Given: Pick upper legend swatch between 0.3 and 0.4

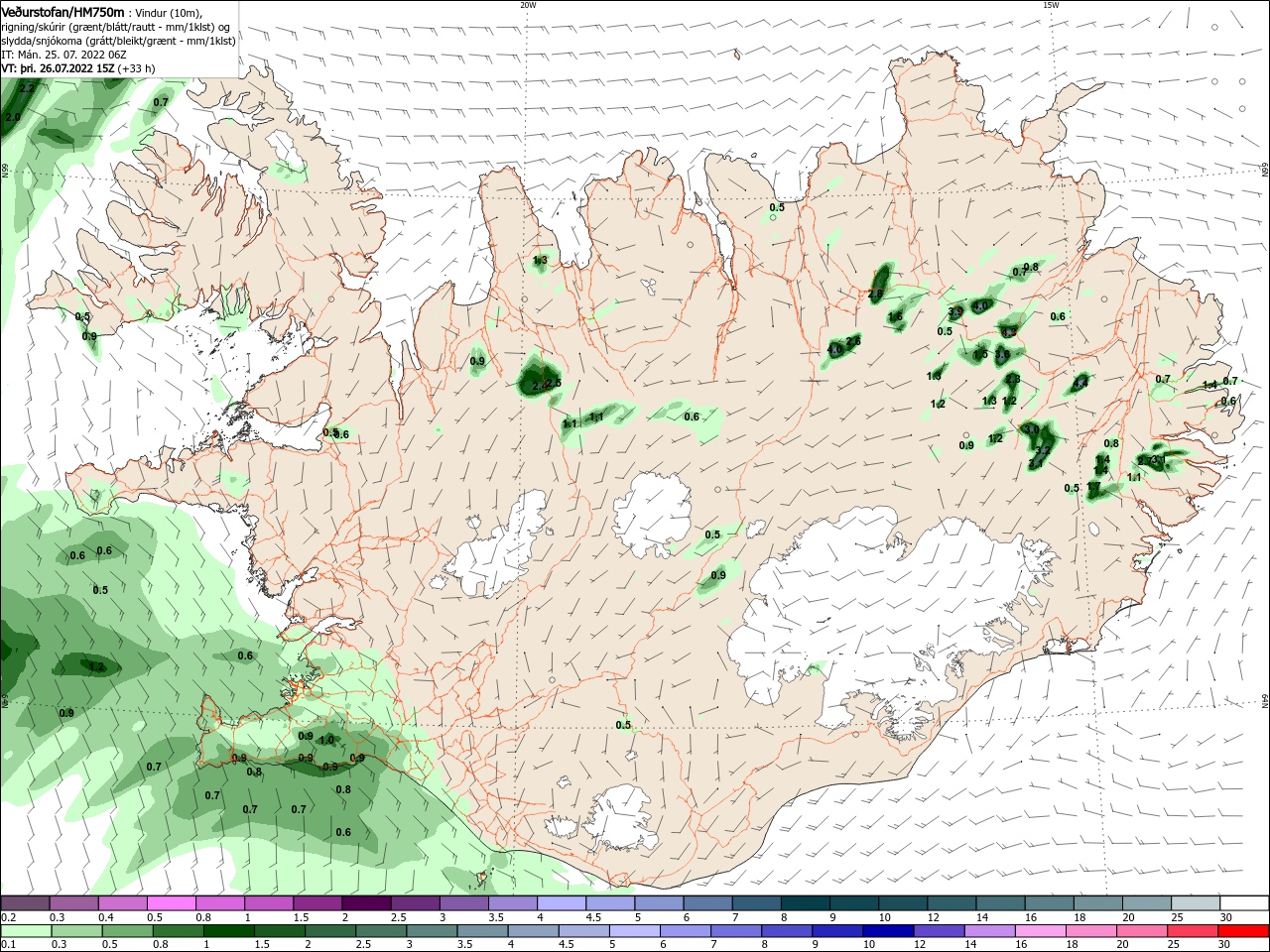Looking at the screenshot, I should pos(73,903).
